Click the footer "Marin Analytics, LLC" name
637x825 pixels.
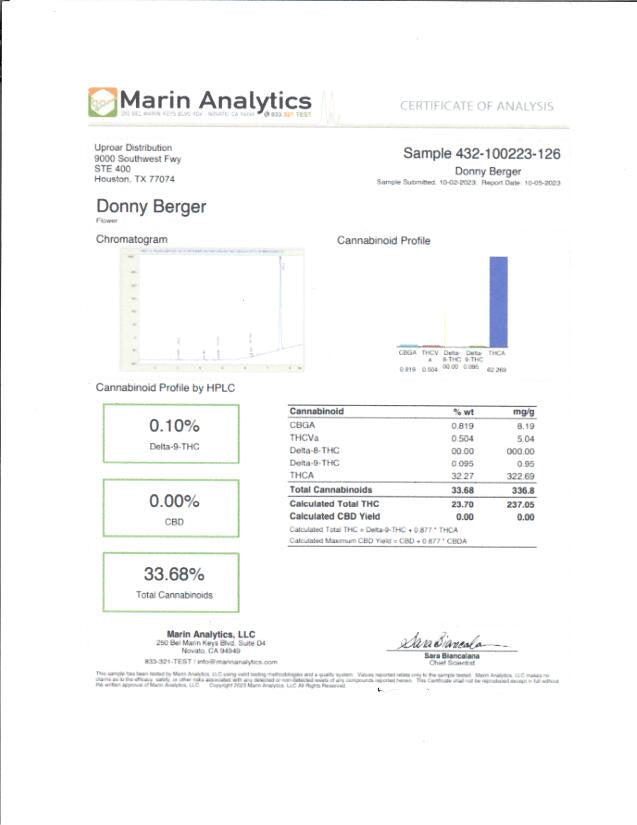(x=211, y=635)
